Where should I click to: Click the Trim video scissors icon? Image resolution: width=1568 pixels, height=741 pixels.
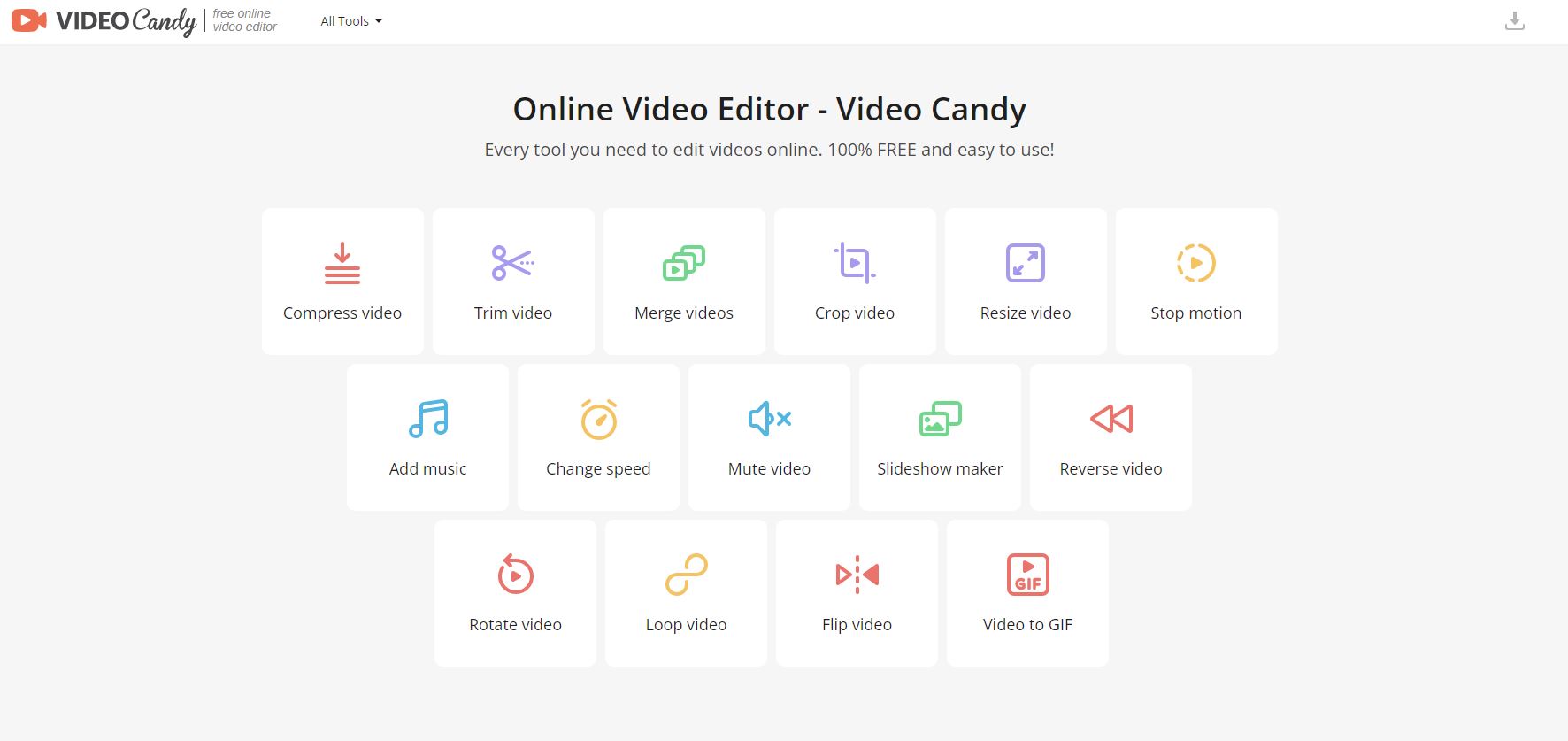[513, 263]
